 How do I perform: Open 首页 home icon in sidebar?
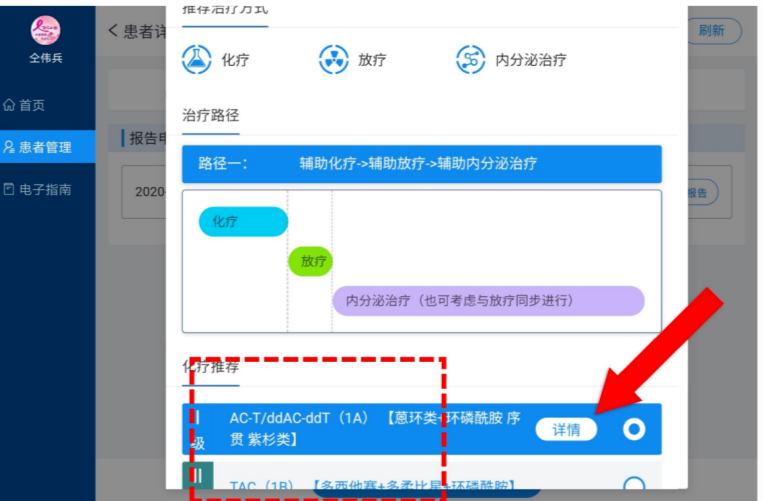[10, 105]
